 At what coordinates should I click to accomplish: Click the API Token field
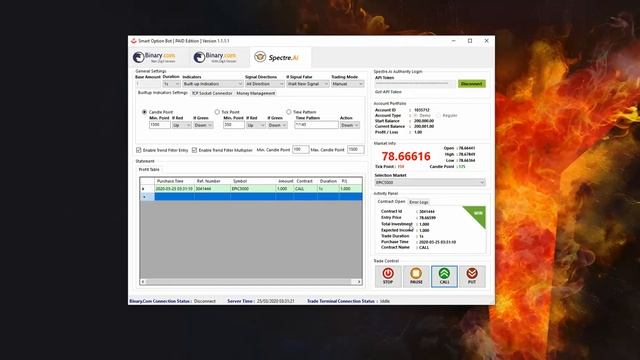pos(415,84)
